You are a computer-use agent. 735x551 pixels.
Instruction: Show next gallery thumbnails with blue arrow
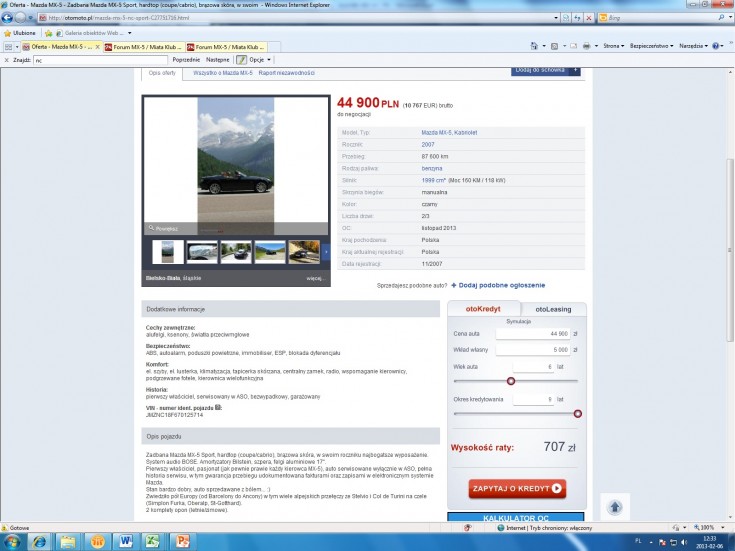click(x=326, y=252)
